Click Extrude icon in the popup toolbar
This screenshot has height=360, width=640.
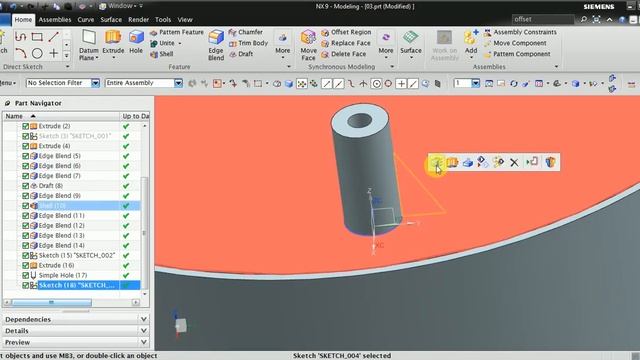(x=452, y=162)
